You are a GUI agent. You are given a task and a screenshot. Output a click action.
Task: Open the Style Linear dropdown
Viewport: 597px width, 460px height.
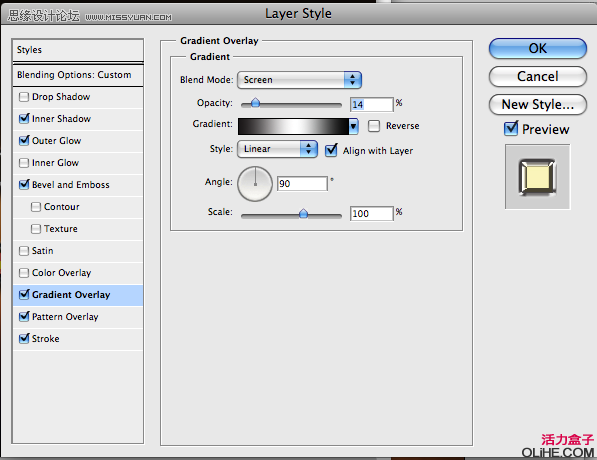coord(277,149)
